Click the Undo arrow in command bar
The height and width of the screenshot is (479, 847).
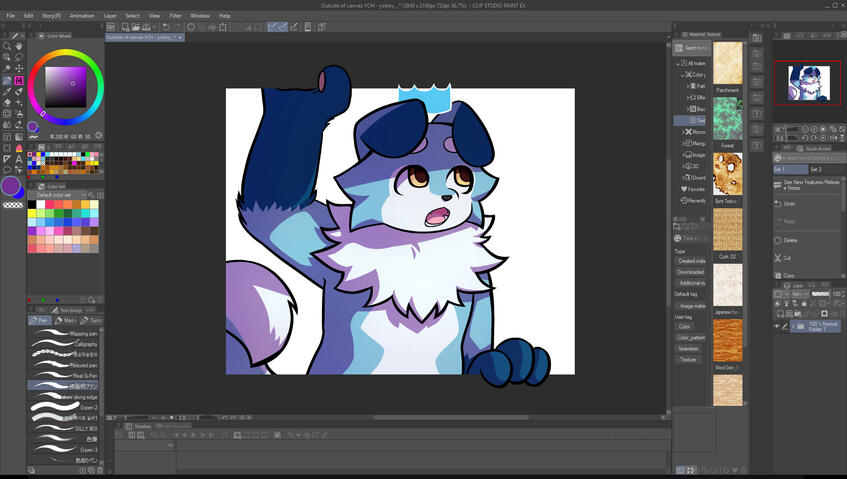[166, 27]
